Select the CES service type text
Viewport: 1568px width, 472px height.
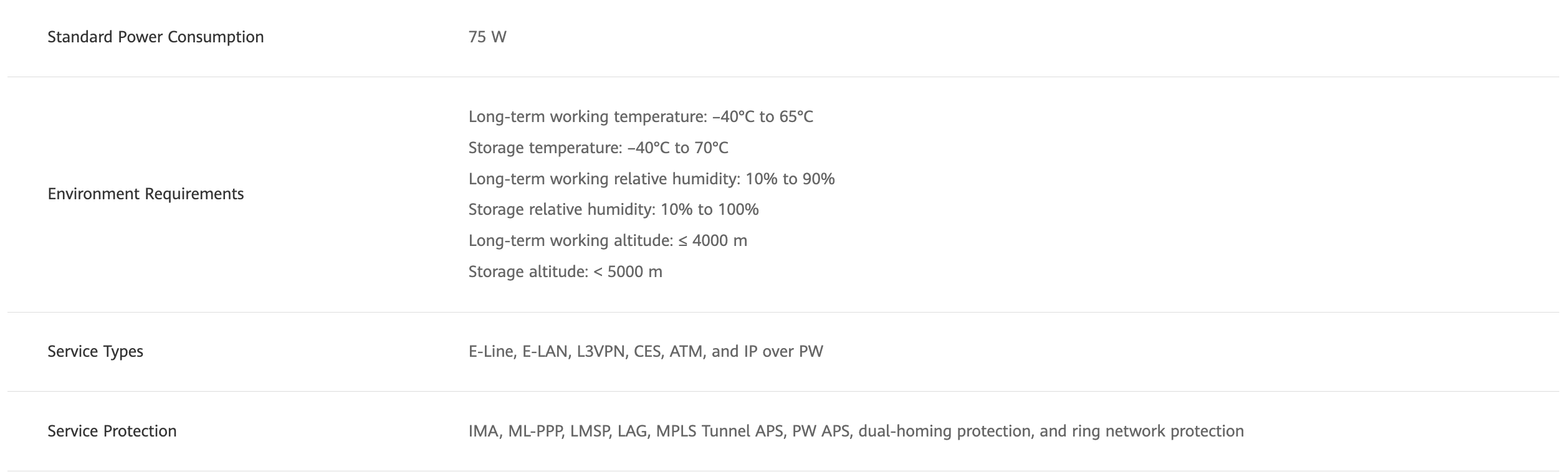647,352
